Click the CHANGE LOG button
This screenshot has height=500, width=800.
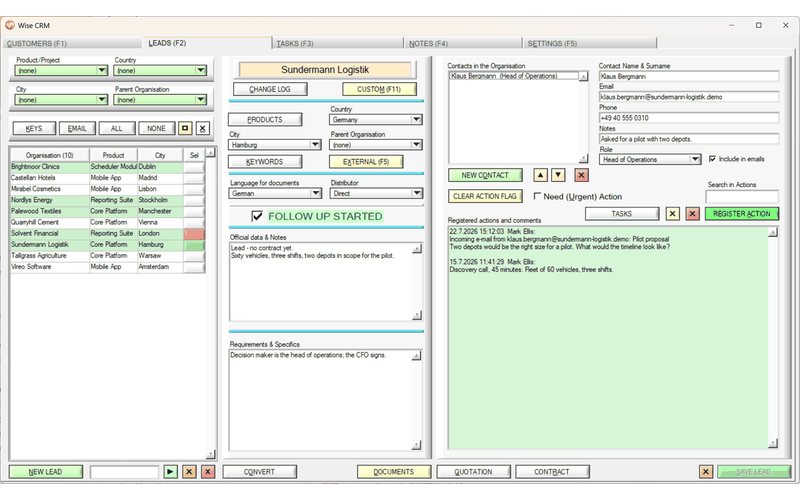(270, 89)
